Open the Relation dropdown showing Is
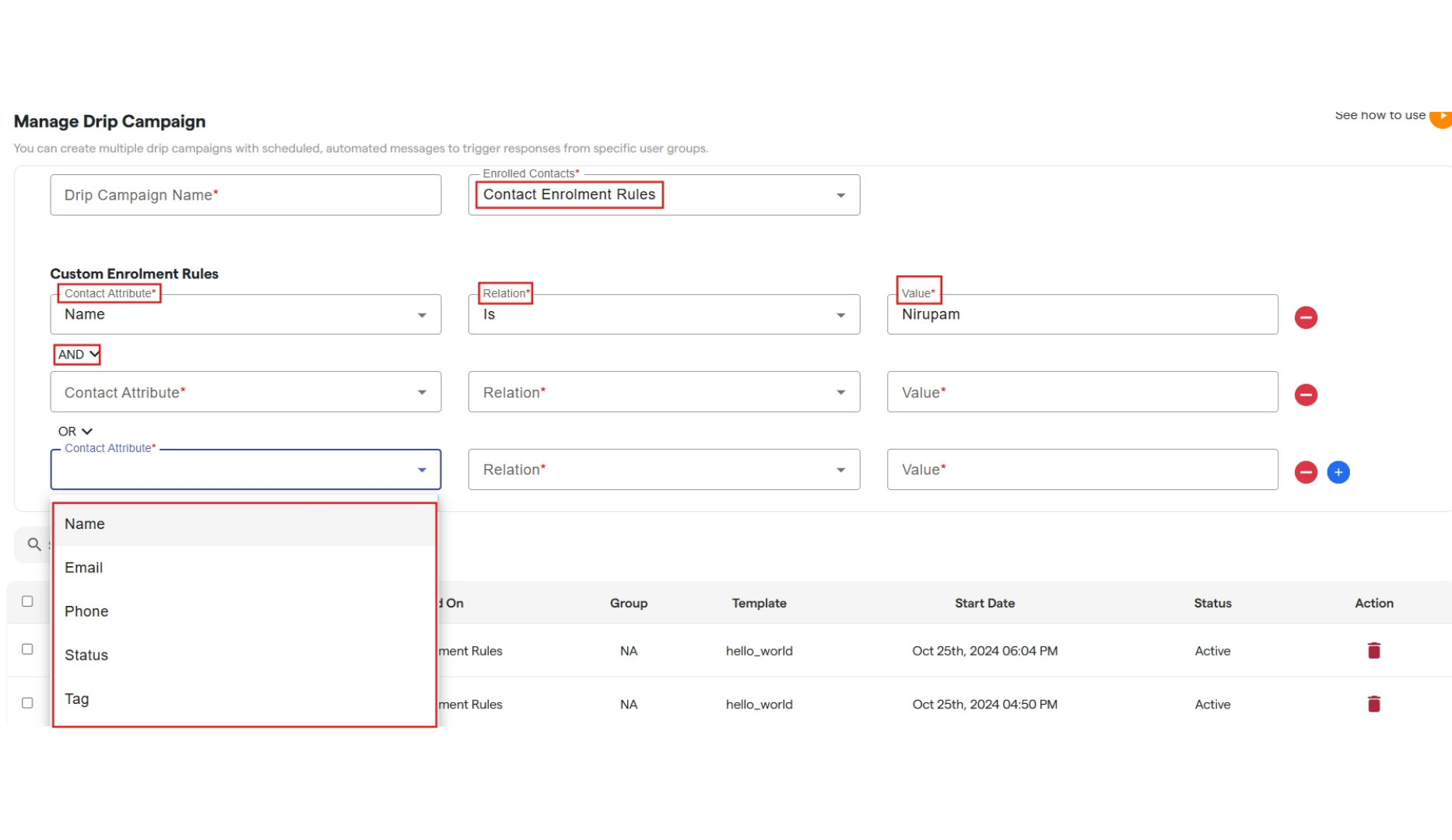Image resolution: width=1452 pixels, height=840 pixels. pos(664,314)
